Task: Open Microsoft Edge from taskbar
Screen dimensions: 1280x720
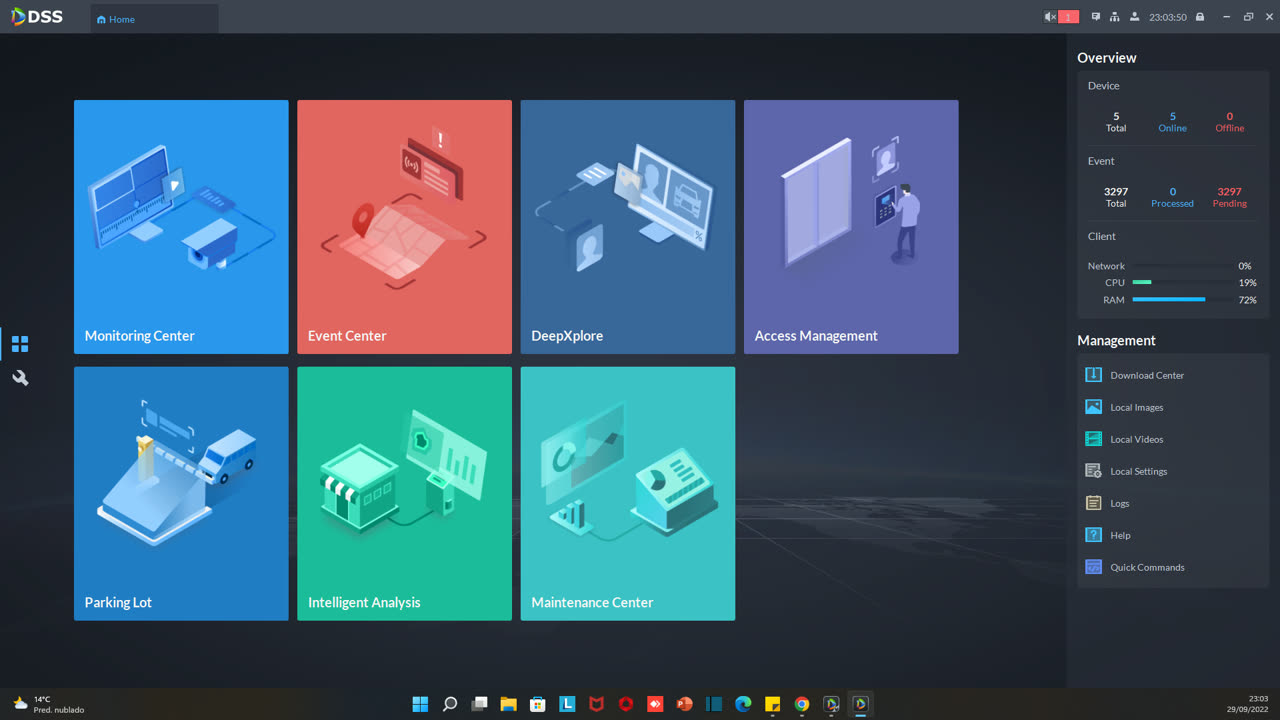Action: pos(743,704)
